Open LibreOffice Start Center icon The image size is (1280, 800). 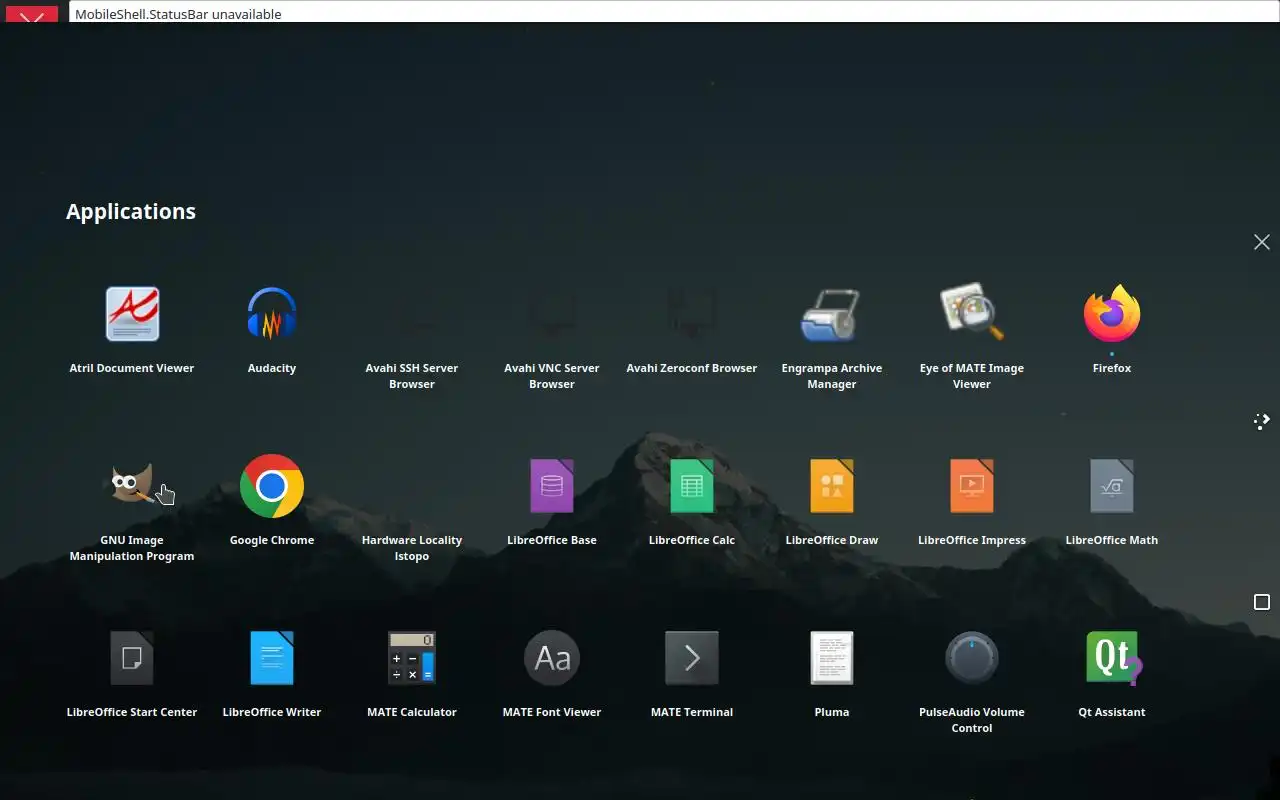point(132,658)
